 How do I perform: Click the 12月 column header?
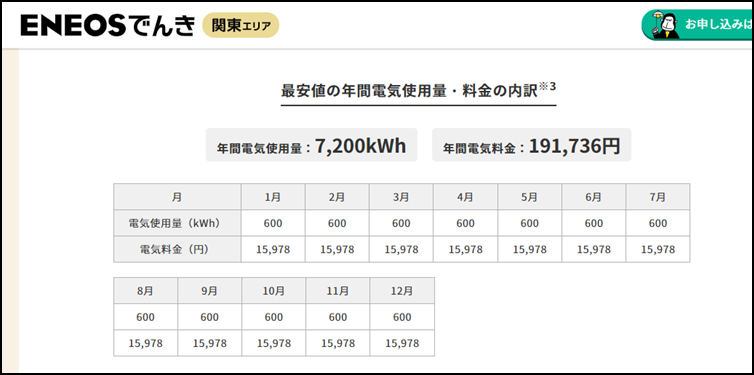[402, 291]
